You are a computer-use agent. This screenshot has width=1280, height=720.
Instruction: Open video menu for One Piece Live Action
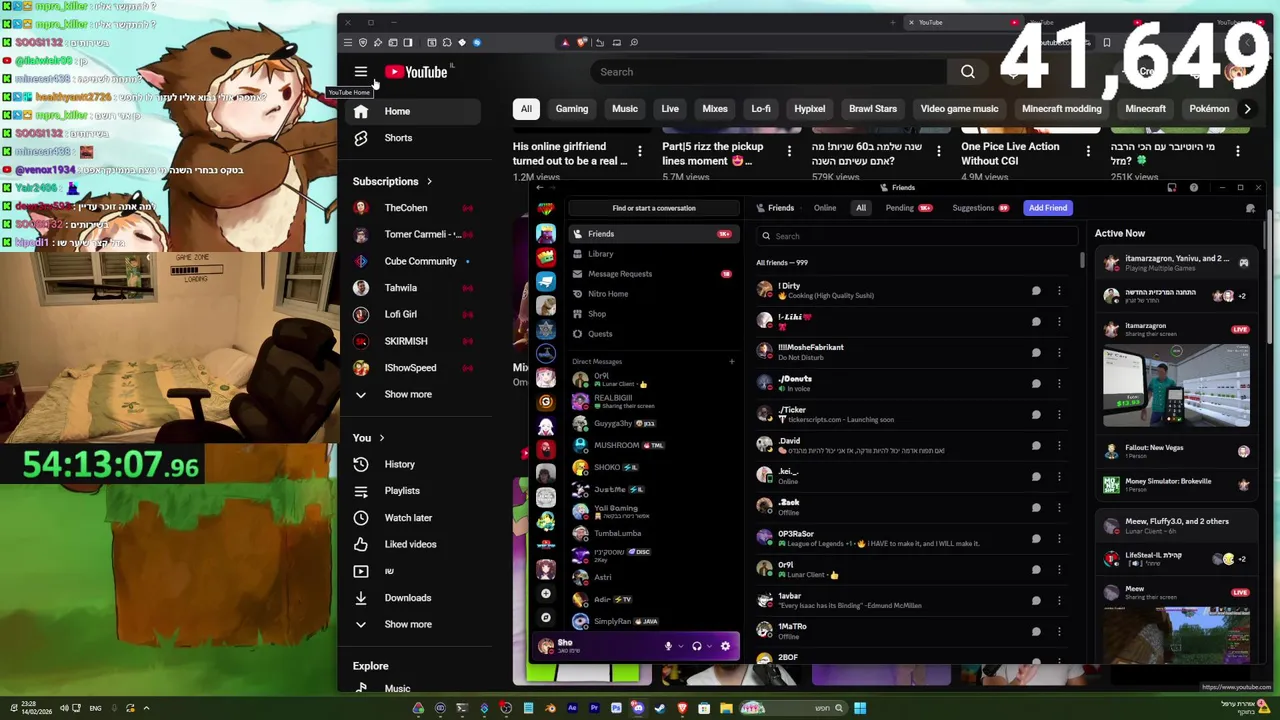(1088, 151)
